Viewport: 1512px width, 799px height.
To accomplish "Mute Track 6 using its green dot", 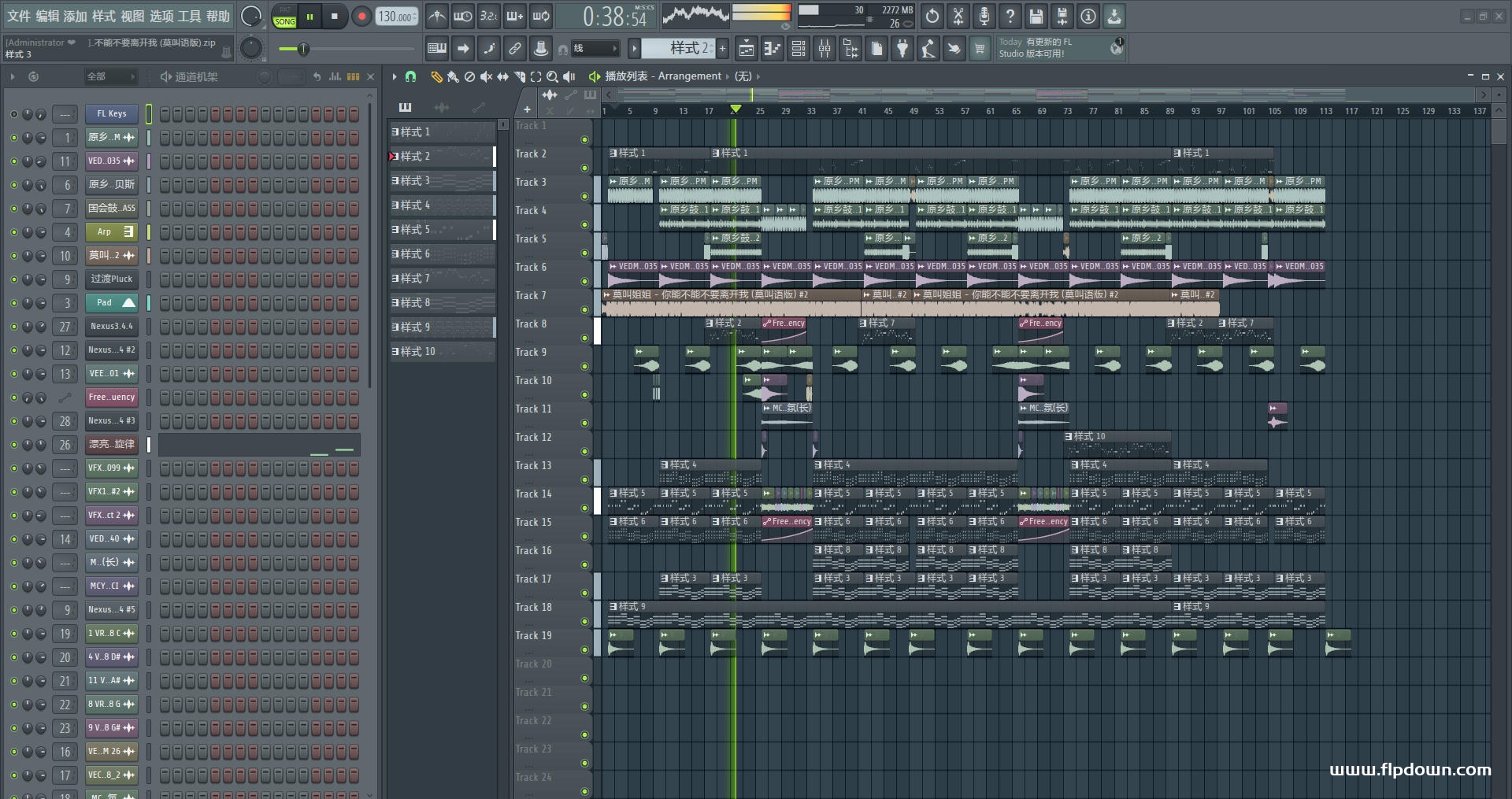I will tap(584, 282).
